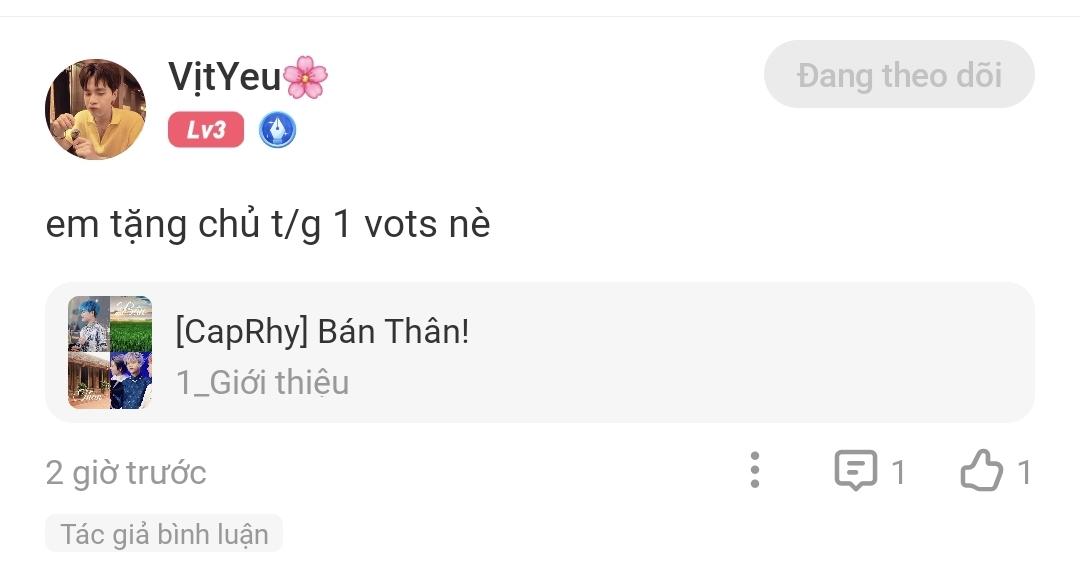Click the green field image in cover collage
Image resolution: width=1080 pixels, height=580 pixels.
pyautogui.click(x=131, y=334)
